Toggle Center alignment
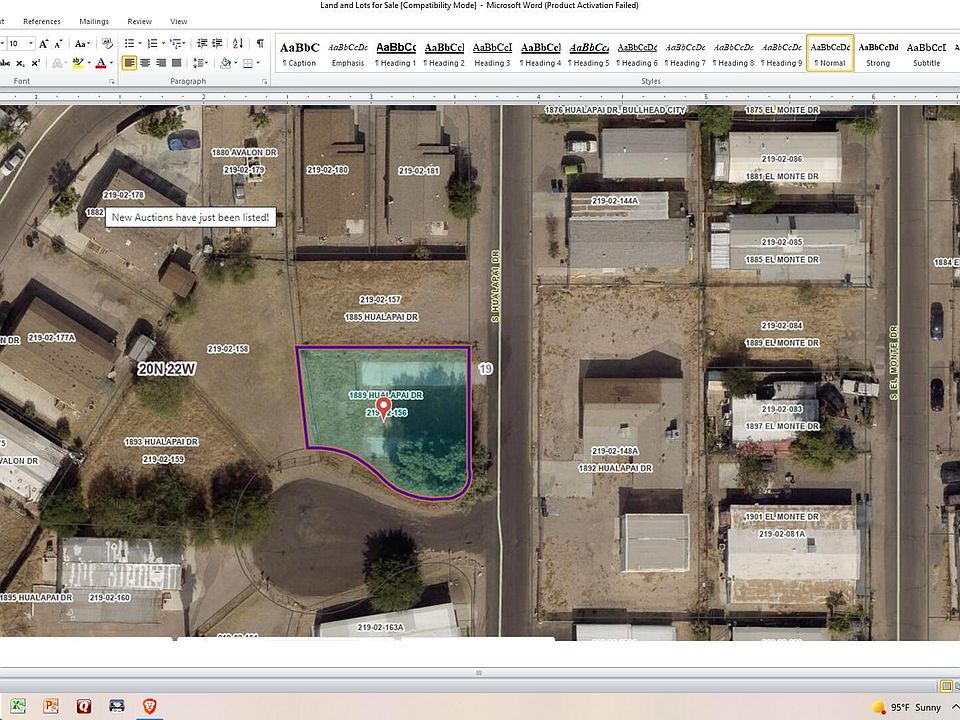 click(x=145, y=62)
